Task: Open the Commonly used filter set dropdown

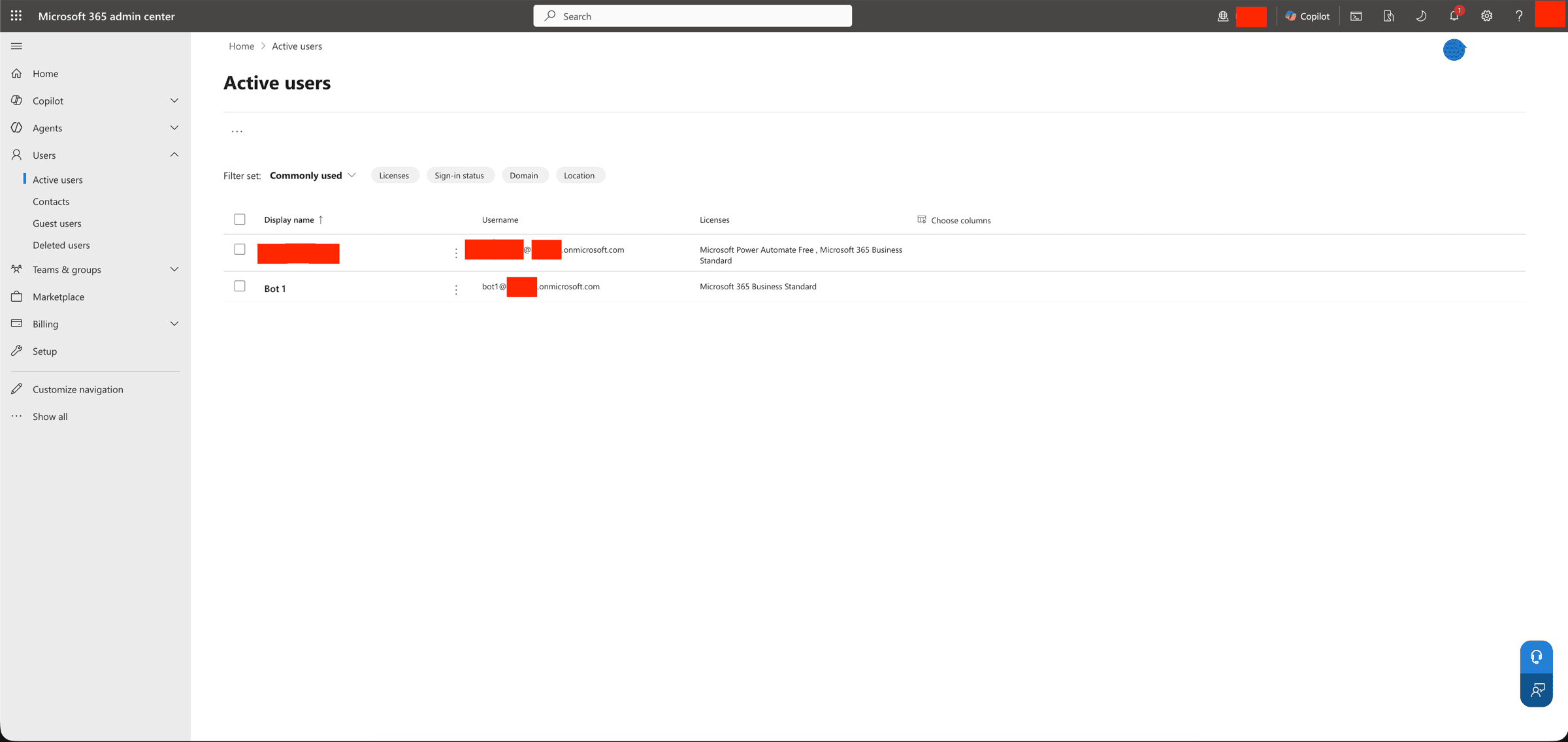Action: point(313,175)
